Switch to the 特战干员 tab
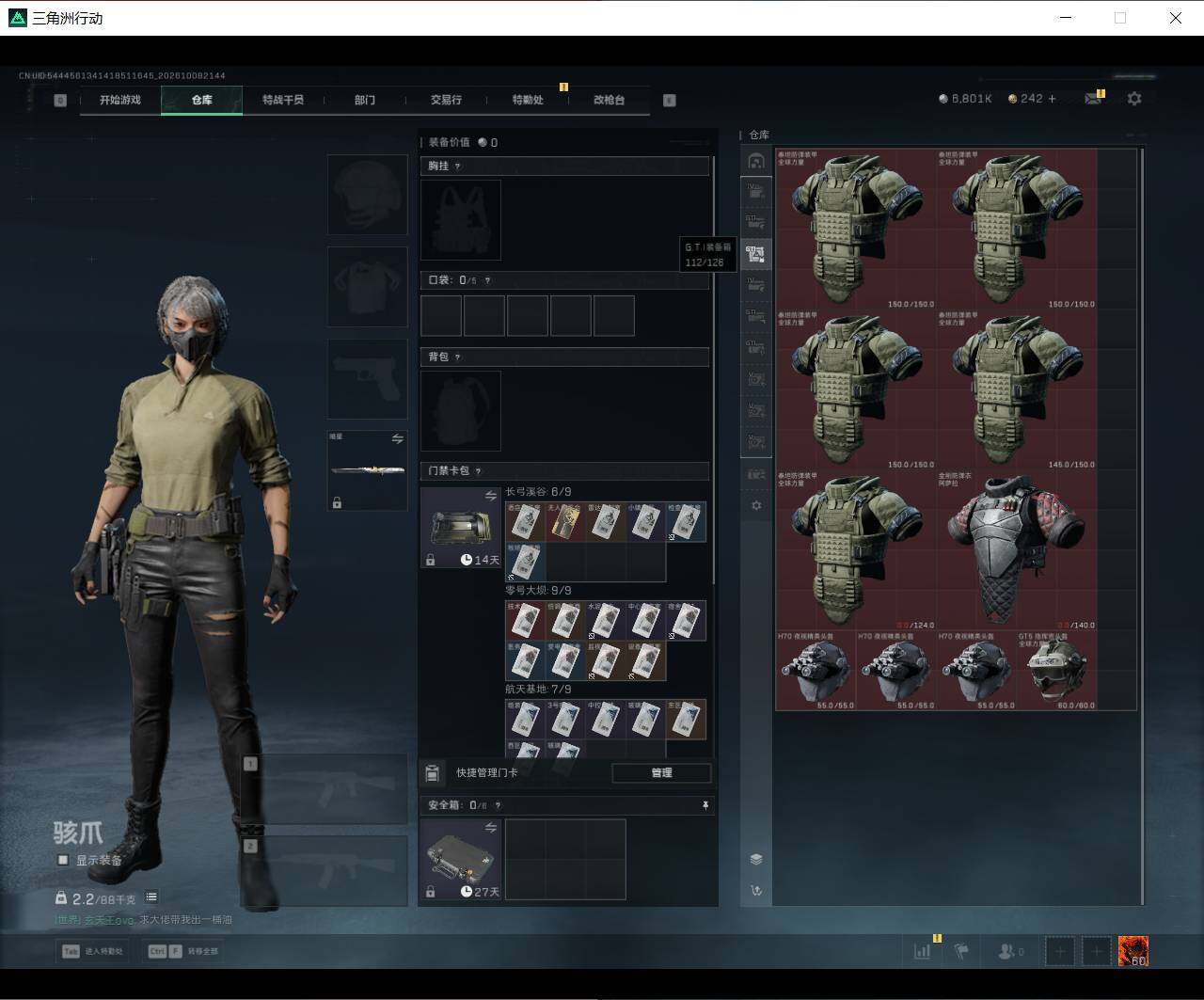1204x1000 pixels. [283, 100]
